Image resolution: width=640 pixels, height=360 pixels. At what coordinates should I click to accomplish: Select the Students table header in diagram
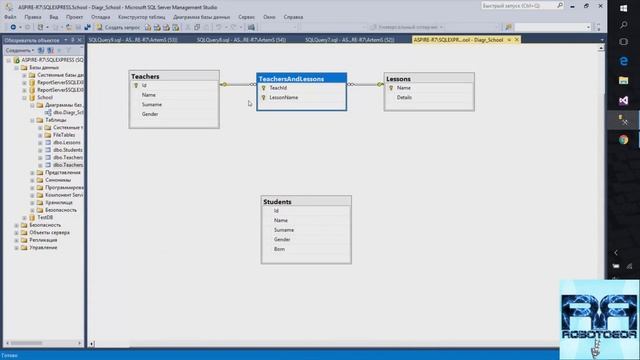click(306, 202)
